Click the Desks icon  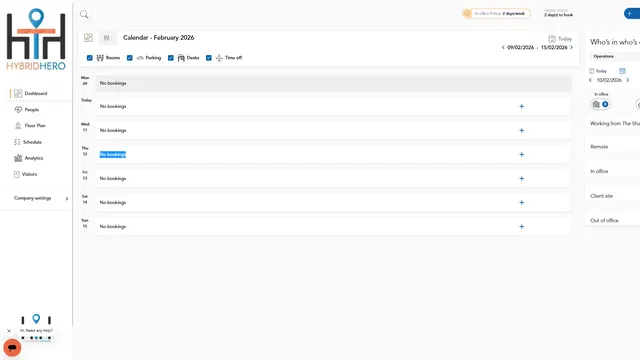click(181, 58)
